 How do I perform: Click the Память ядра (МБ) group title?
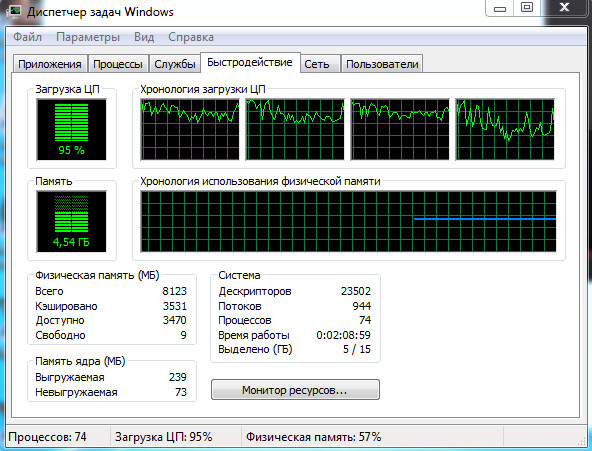80,361
